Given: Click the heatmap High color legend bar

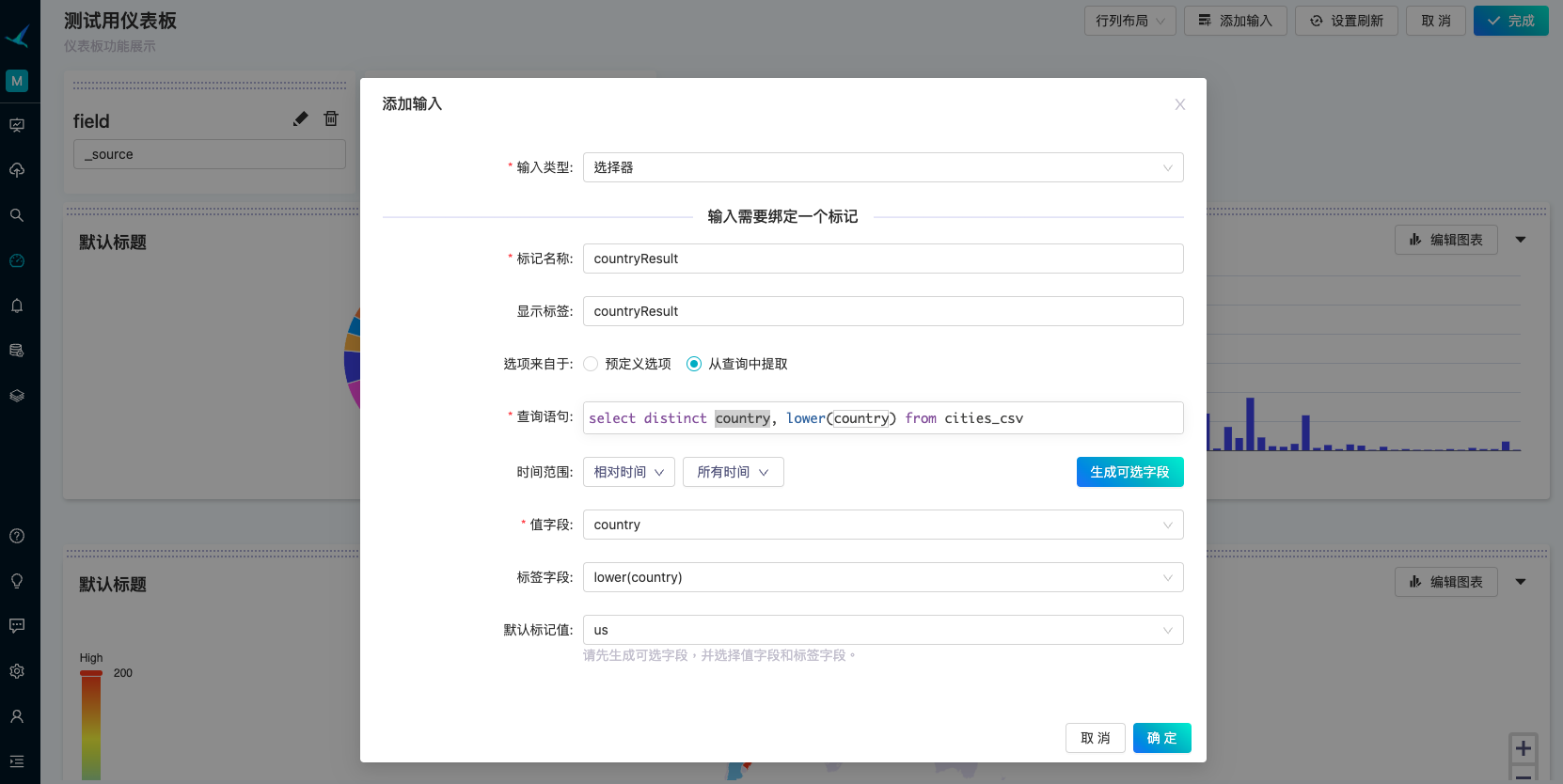Looking at the screenshot, I should pyautogui.click(x=91, y=726).
